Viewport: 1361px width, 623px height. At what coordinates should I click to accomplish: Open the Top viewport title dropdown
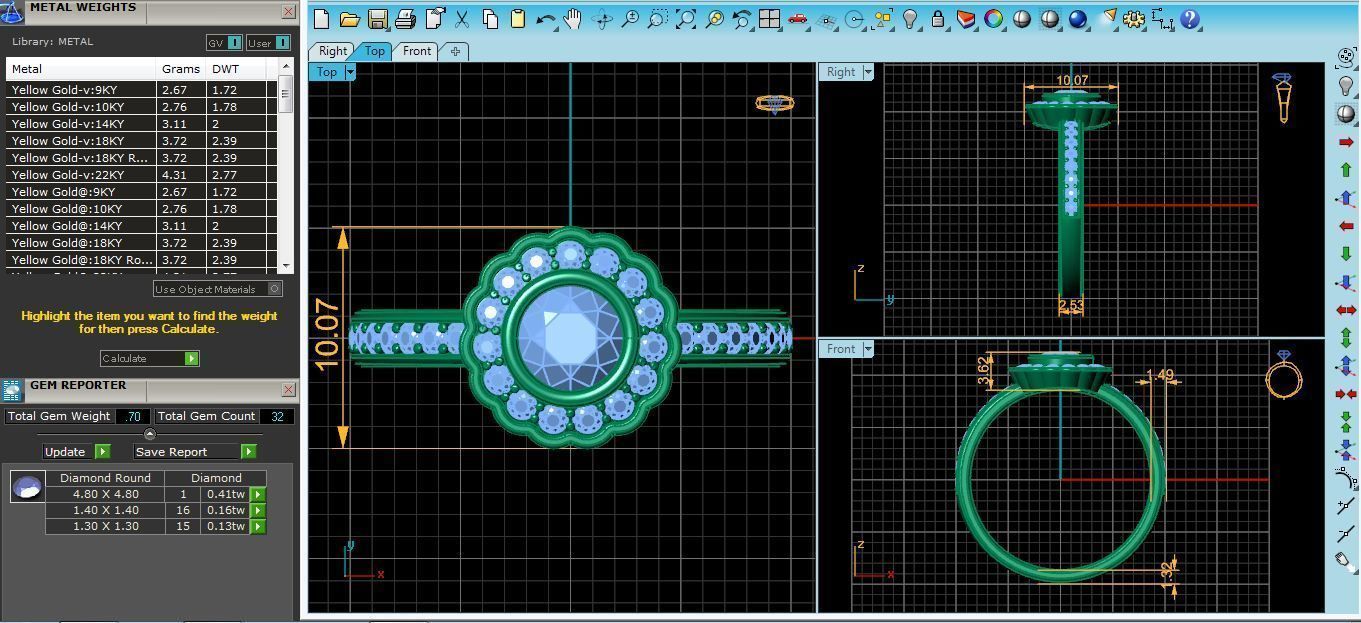(x=350, y=72)
